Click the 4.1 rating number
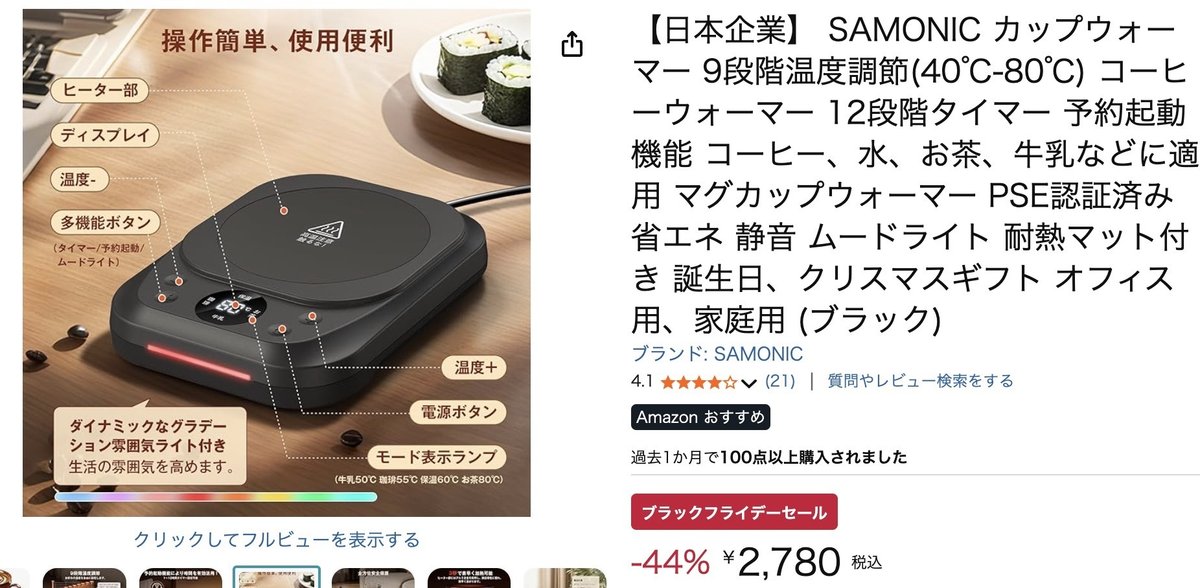The image size is (1200, 588). pyautogui.click(x=643, y=381)
